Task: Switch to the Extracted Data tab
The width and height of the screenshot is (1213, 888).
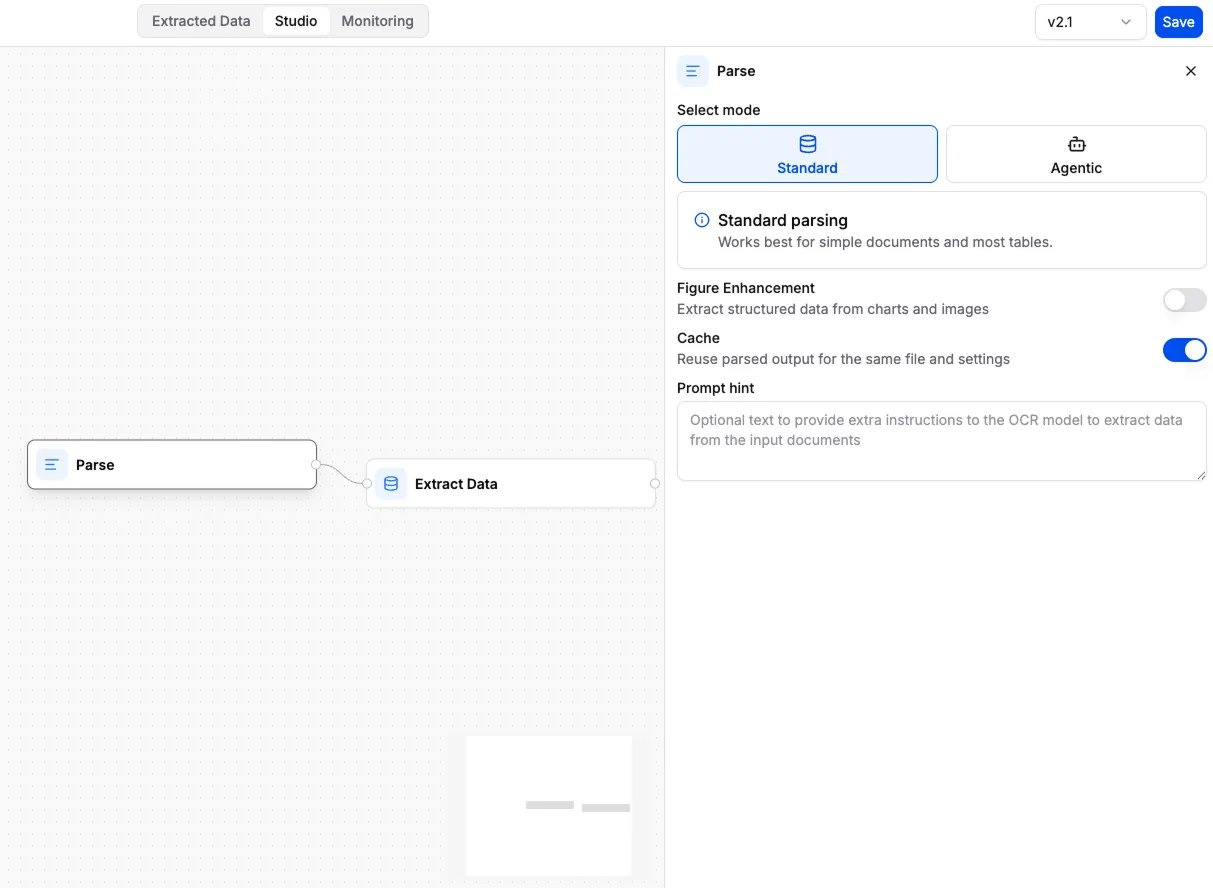Action: point(201,21)
